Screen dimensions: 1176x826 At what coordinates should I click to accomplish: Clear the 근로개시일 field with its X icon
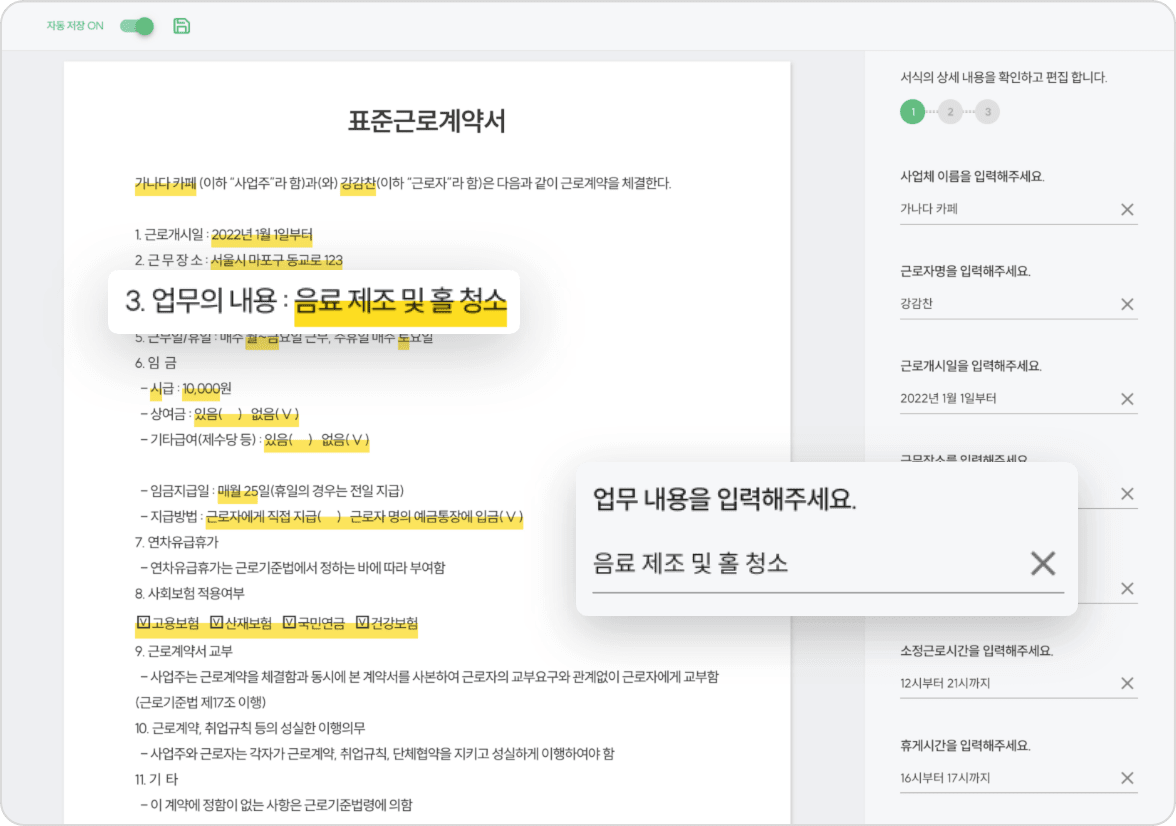pyautogui.click(x=1127, y=399)
